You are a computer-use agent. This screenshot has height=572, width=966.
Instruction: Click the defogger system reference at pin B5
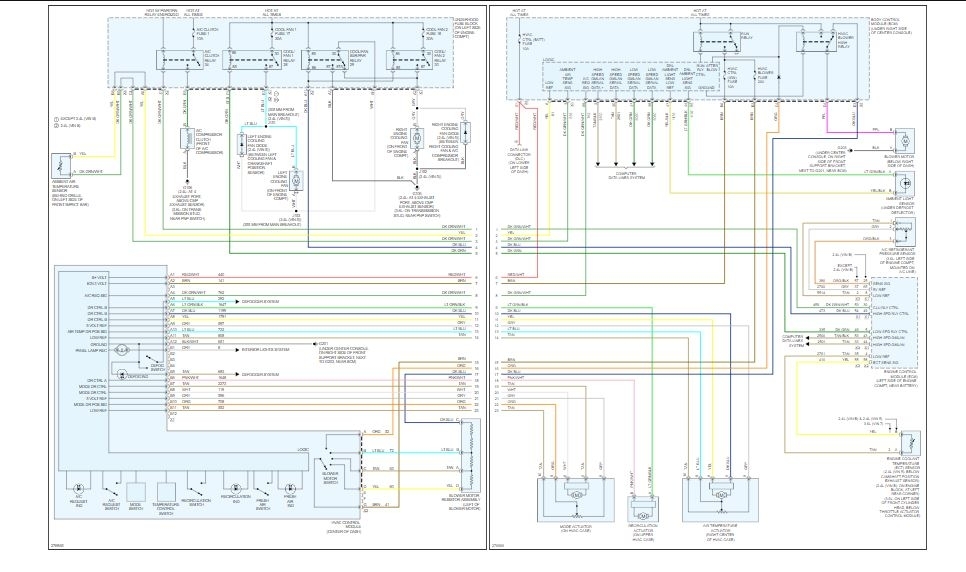click(261, 375)
